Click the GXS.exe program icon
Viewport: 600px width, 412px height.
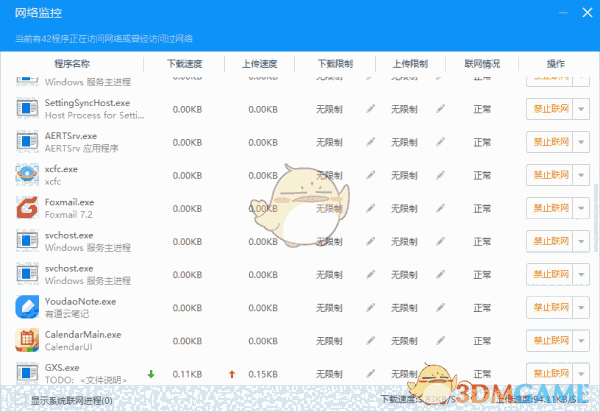(x=27, y=373)
